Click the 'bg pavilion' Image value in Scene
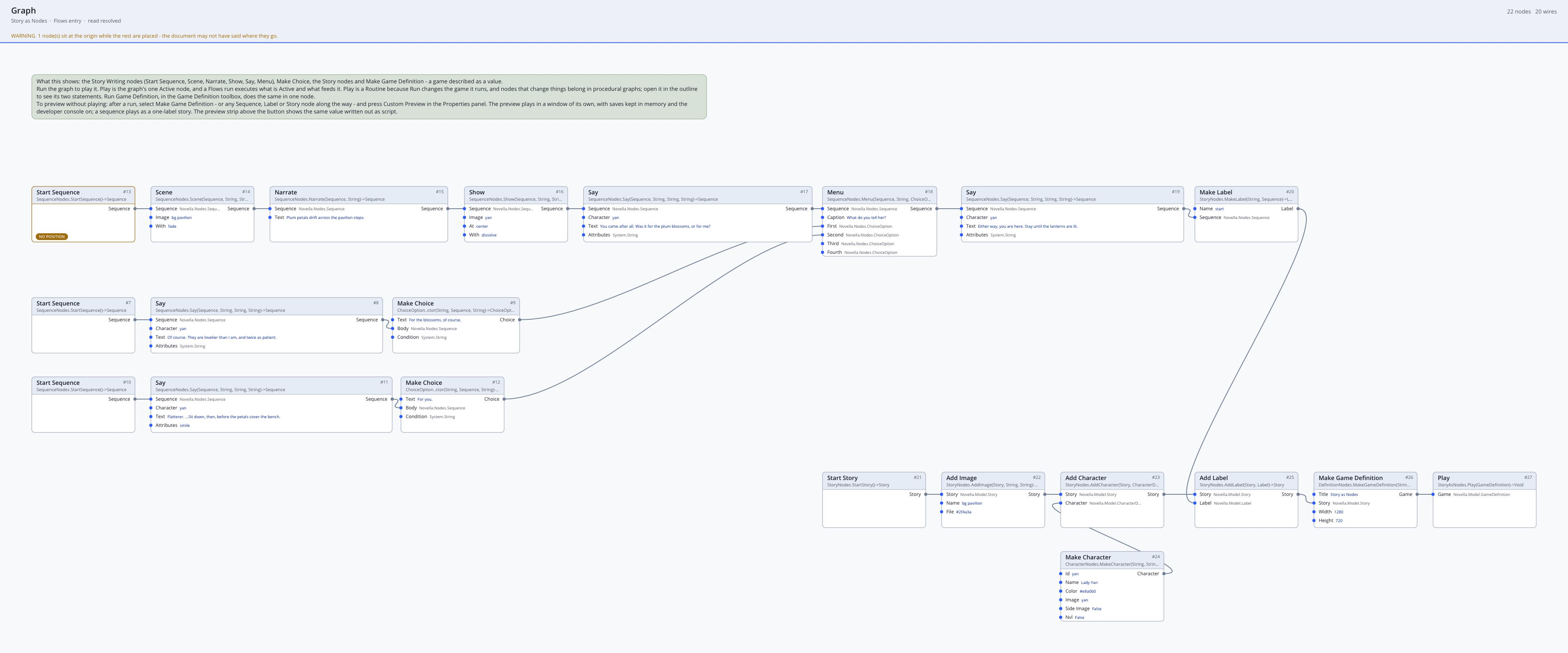The image size is (1568, 653). 181,218
